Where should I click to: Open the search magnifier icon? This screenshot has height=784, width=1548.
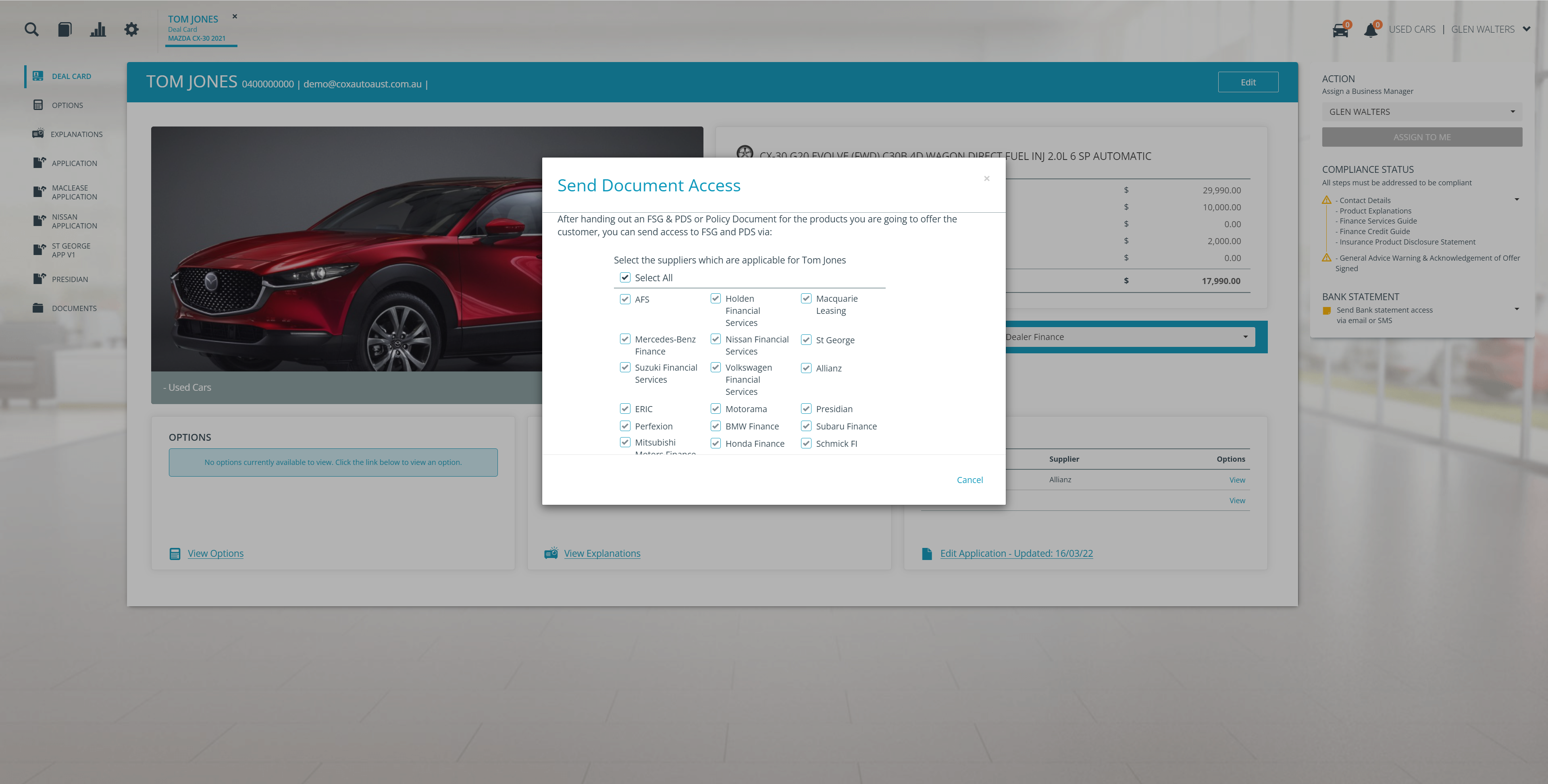pos(32,29)
